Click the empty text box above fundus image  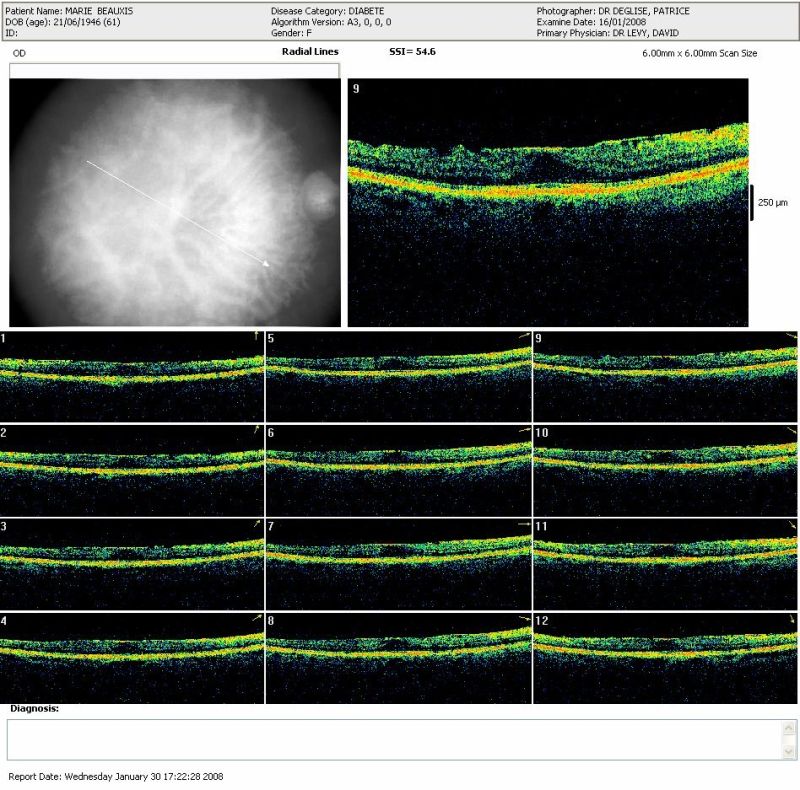[174, 71]
